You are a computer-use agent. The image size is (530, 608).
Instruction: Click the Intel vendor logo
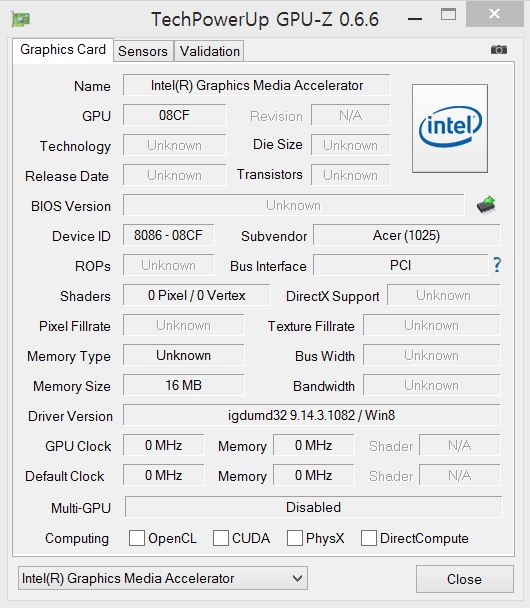pyautogui.click(x=450, y=128)
